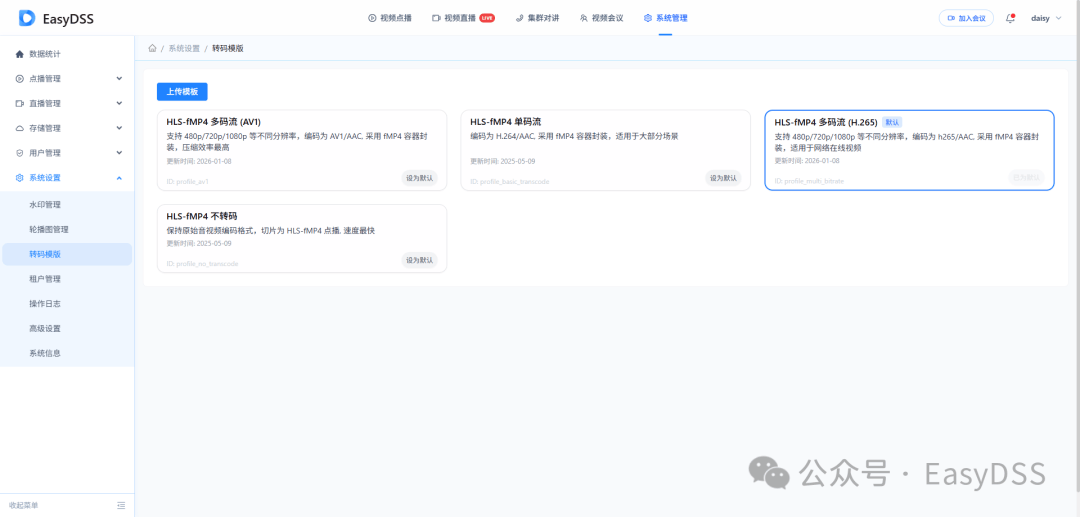Open 水印管理 submenu item
The height and width of the screenshot is (517, 1080).
point(68,204)
